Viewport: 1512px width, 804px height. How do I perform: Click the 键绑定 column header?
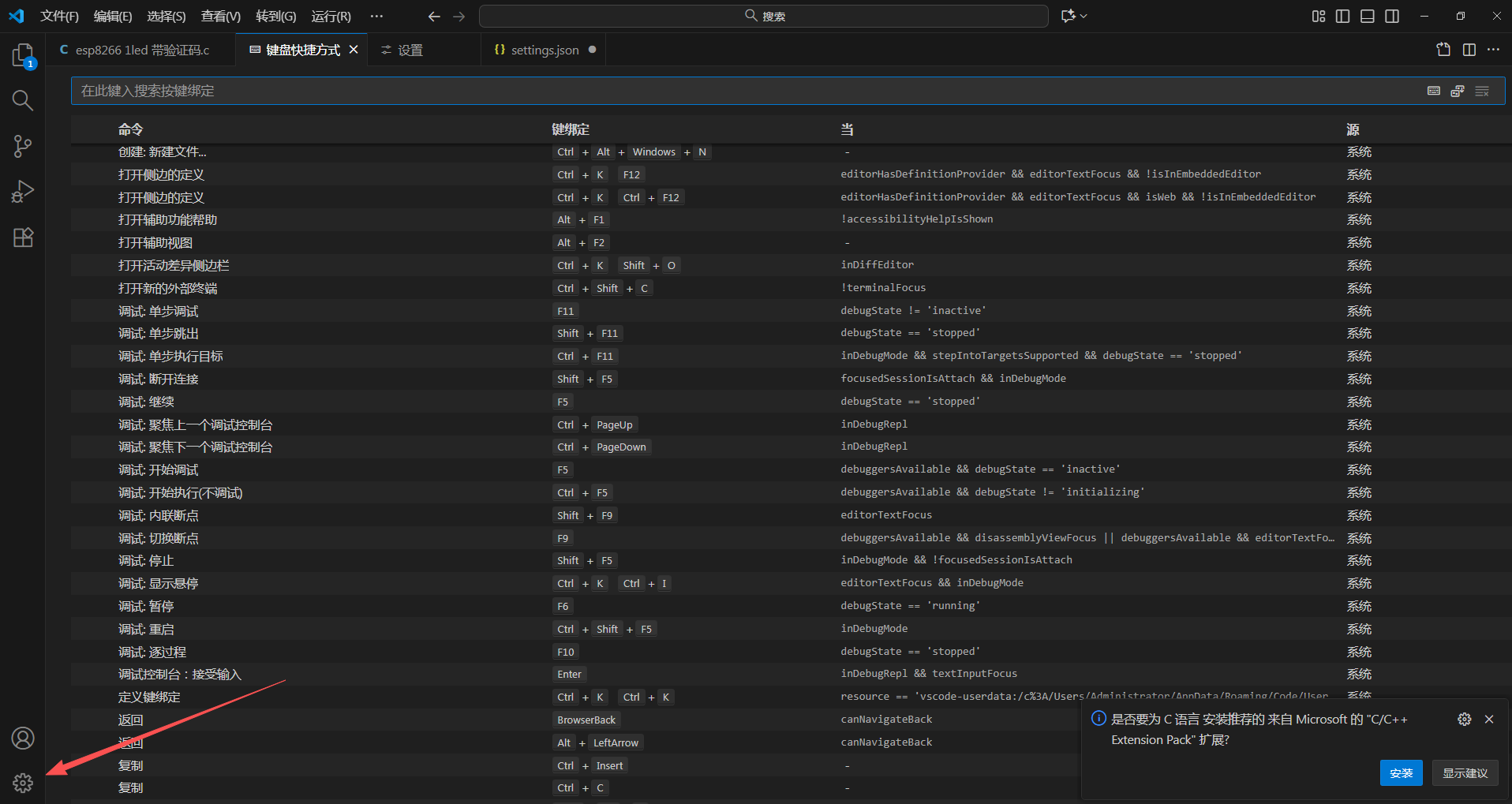pyautogui.click(x=571, y=129)
